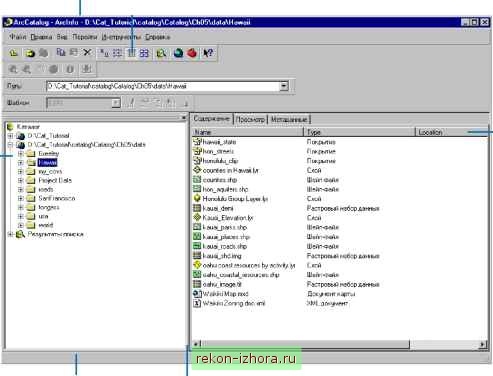Screen dimensions: 493x376
Task: Click the Location column header
Action: tap(452, 132)
